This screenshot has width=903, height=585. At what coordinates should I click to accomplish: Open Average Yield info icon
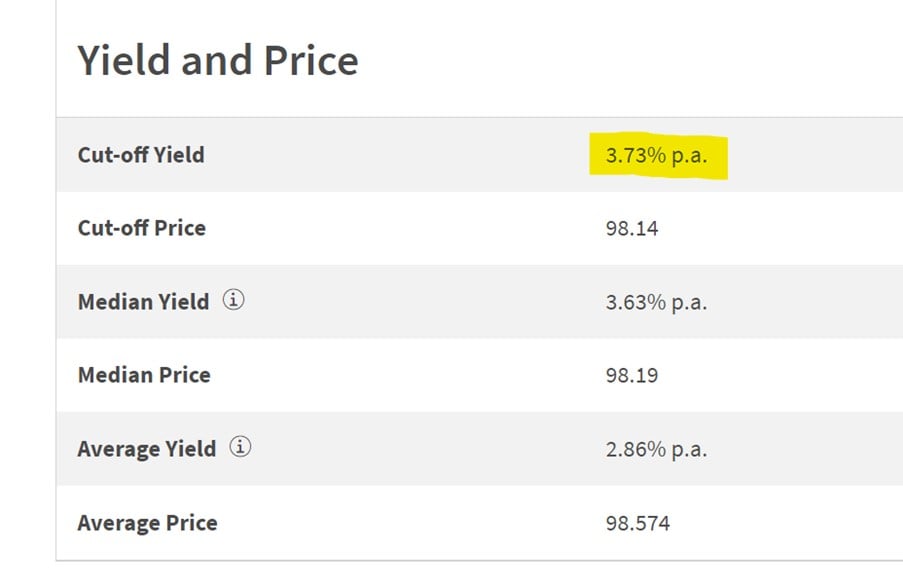240,447
